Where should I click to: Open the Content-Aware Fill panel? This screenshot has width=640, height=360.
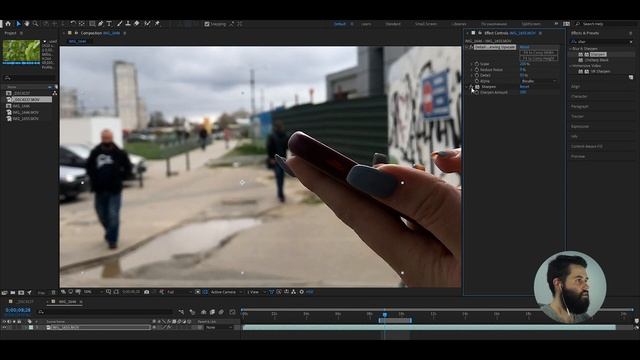(587, 146)
